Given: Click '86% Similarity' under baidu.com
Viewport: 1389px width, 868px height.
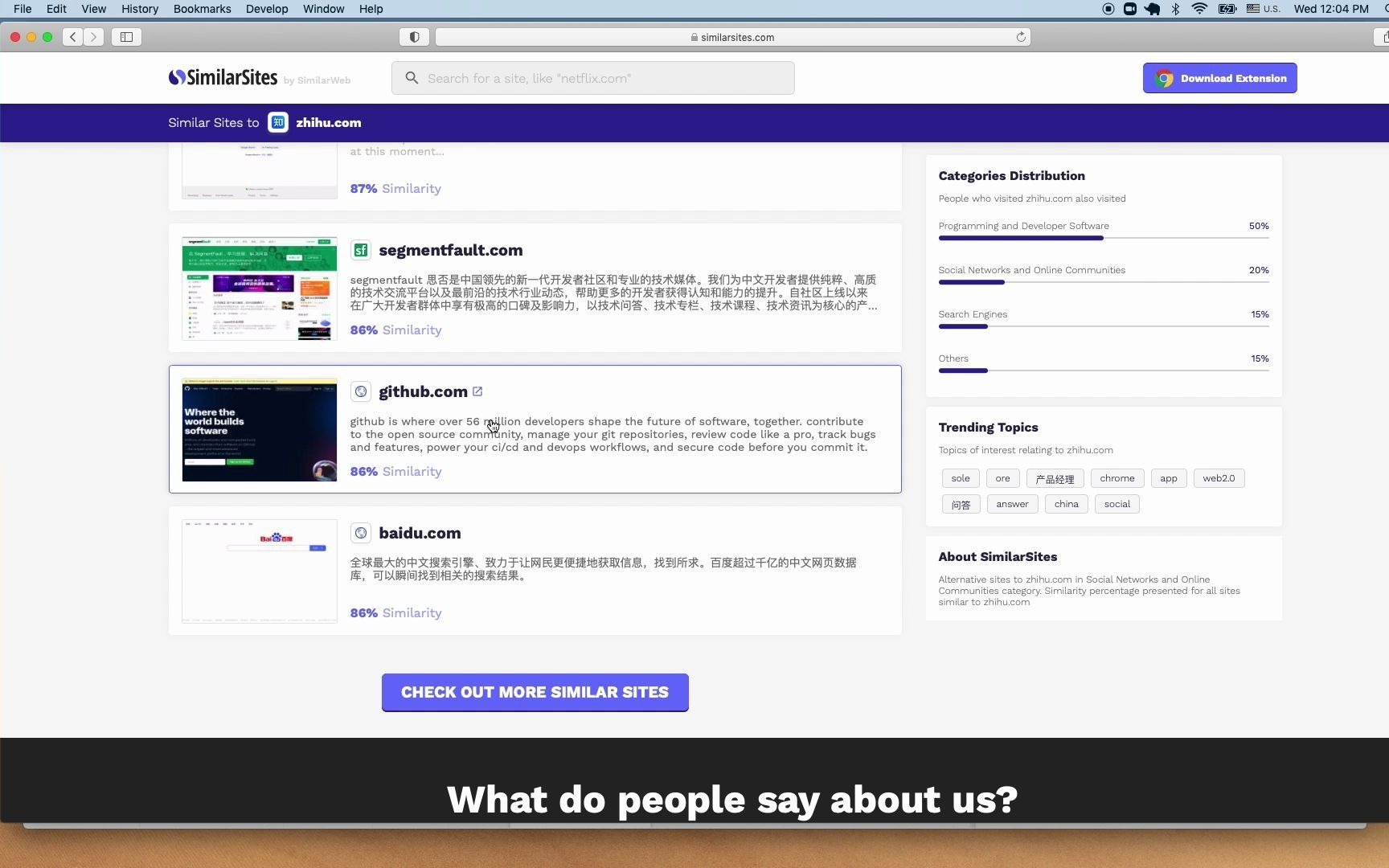Looking at the screenshot, I should pyautogui.click(x=395, y=612).
